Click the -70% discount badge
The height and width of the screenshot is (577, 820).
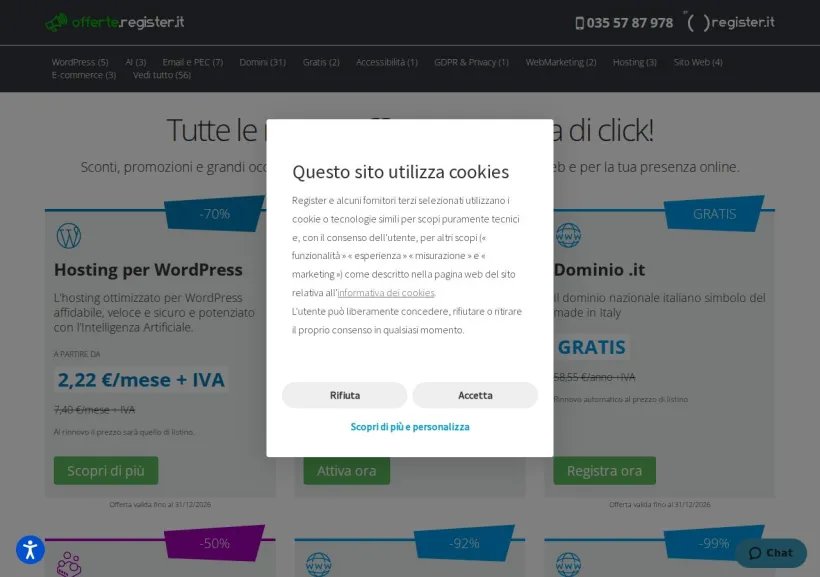[x=214, y=214]
